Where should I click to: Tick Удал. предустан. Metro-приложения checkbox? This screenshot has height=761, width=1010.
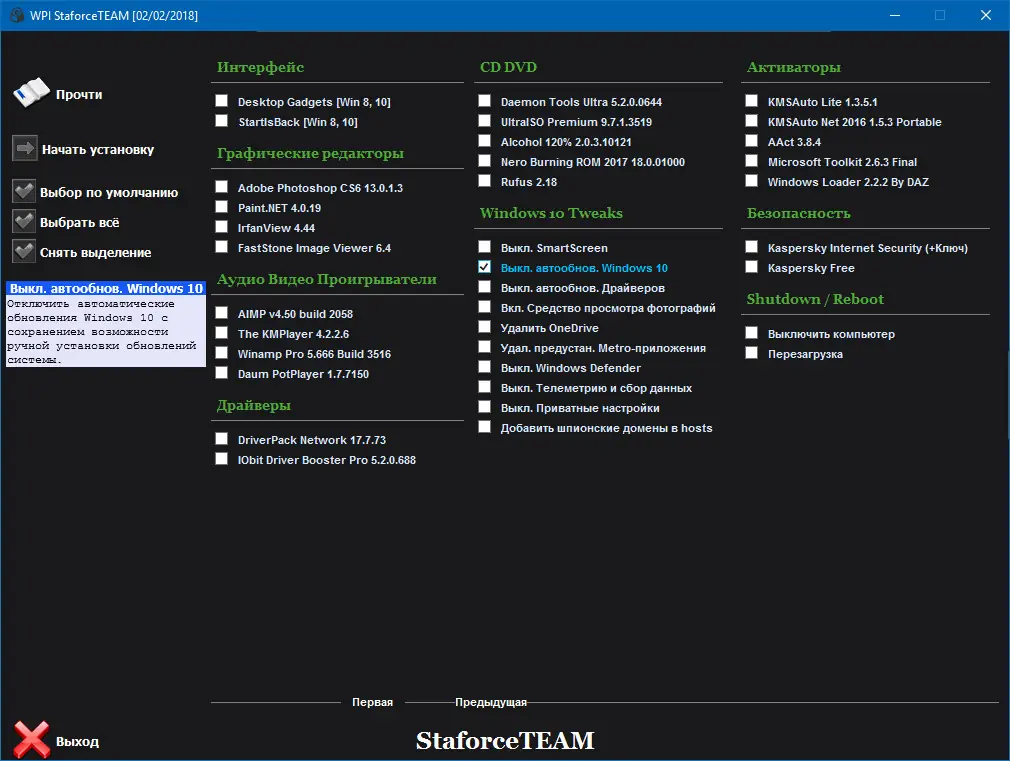(x=484, y=346)
